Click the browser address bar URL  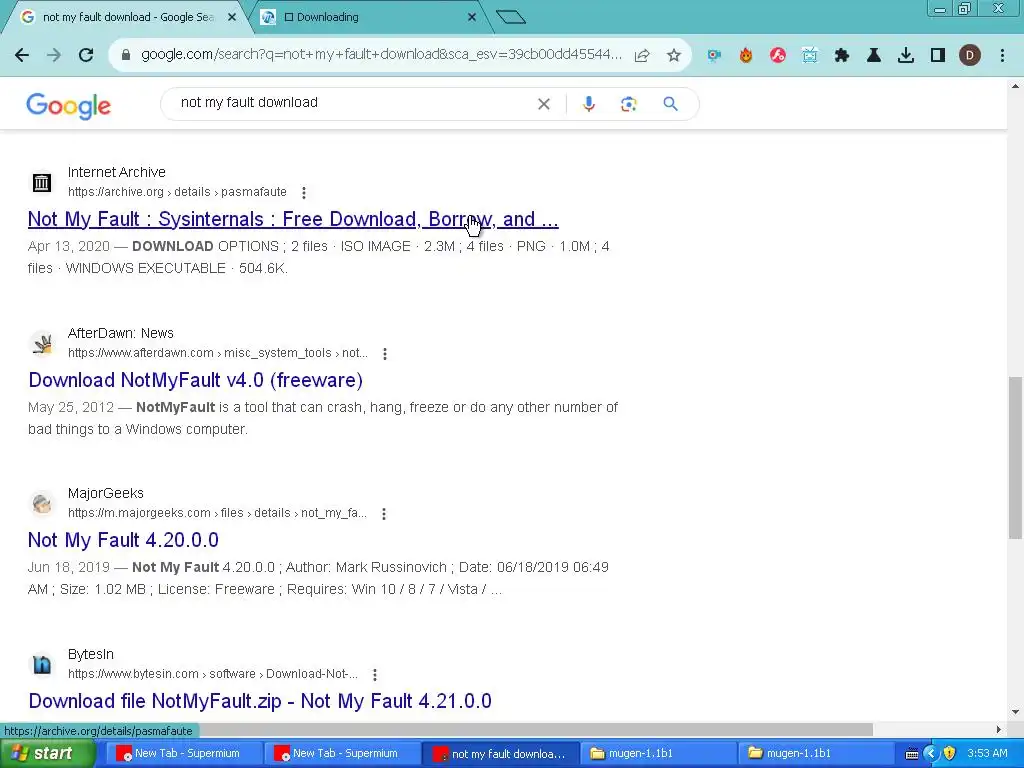[x=381, y=55]
